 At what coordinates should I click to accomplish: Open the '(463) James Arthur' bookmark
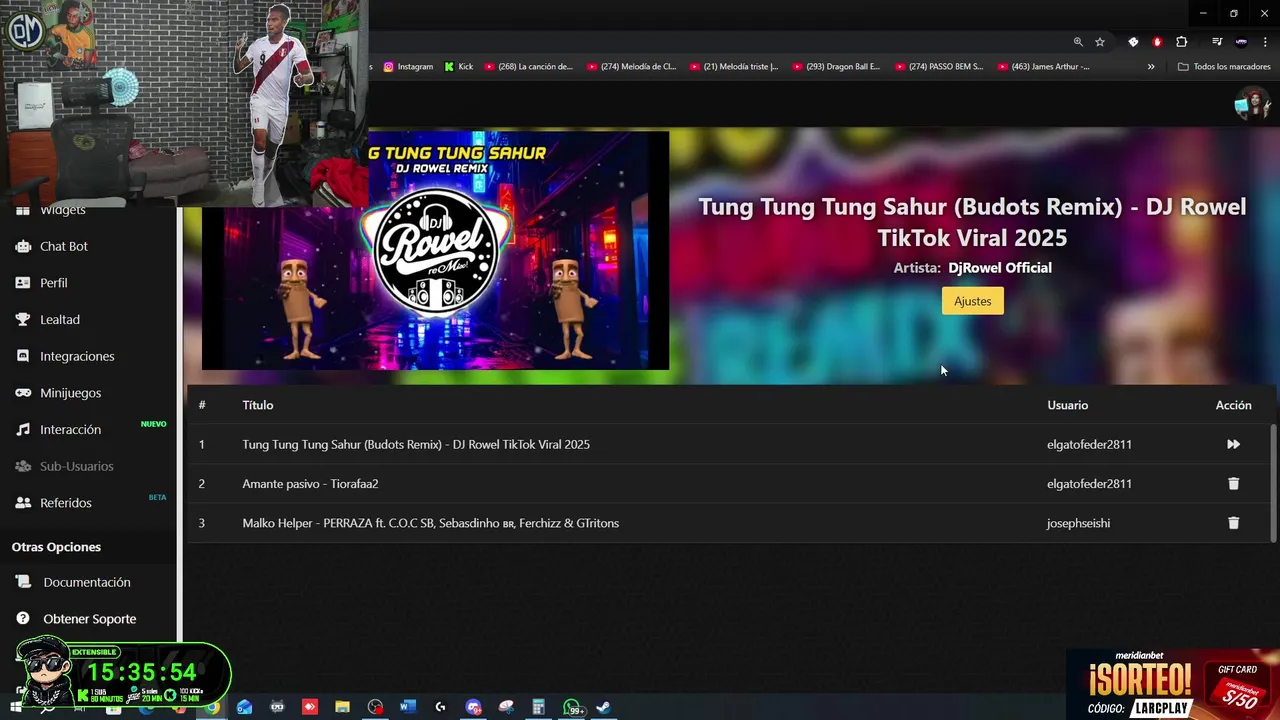click(1043, 67)
